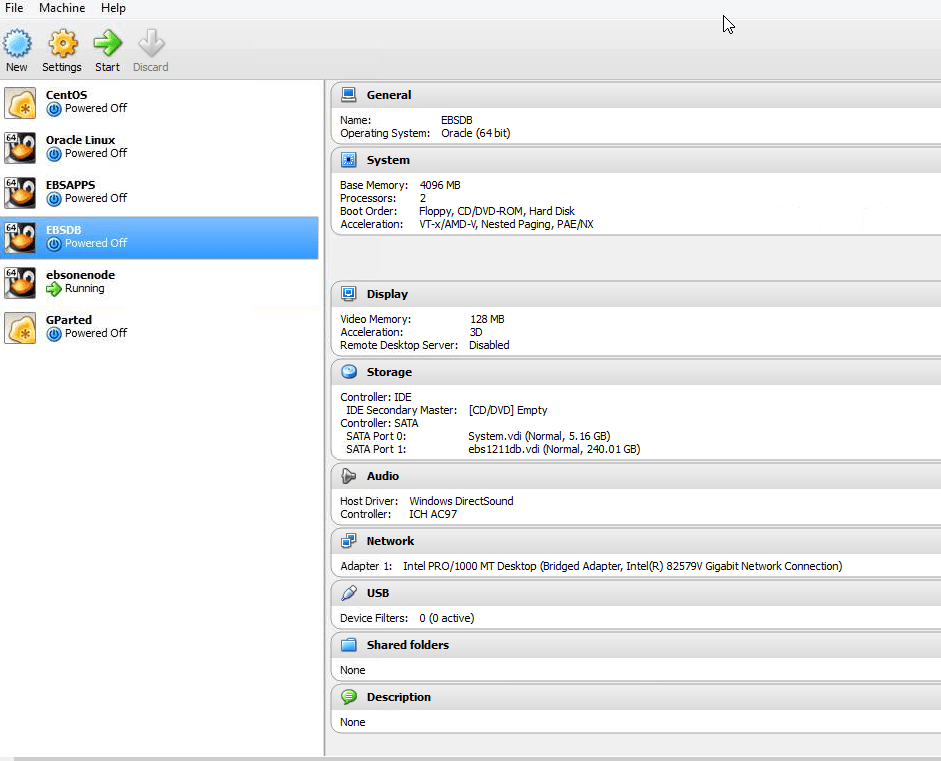The width and height of the screenshot is (941, 761).
Task: Click the '0 (0 active)' device filters value
Action: coord(446,618)
